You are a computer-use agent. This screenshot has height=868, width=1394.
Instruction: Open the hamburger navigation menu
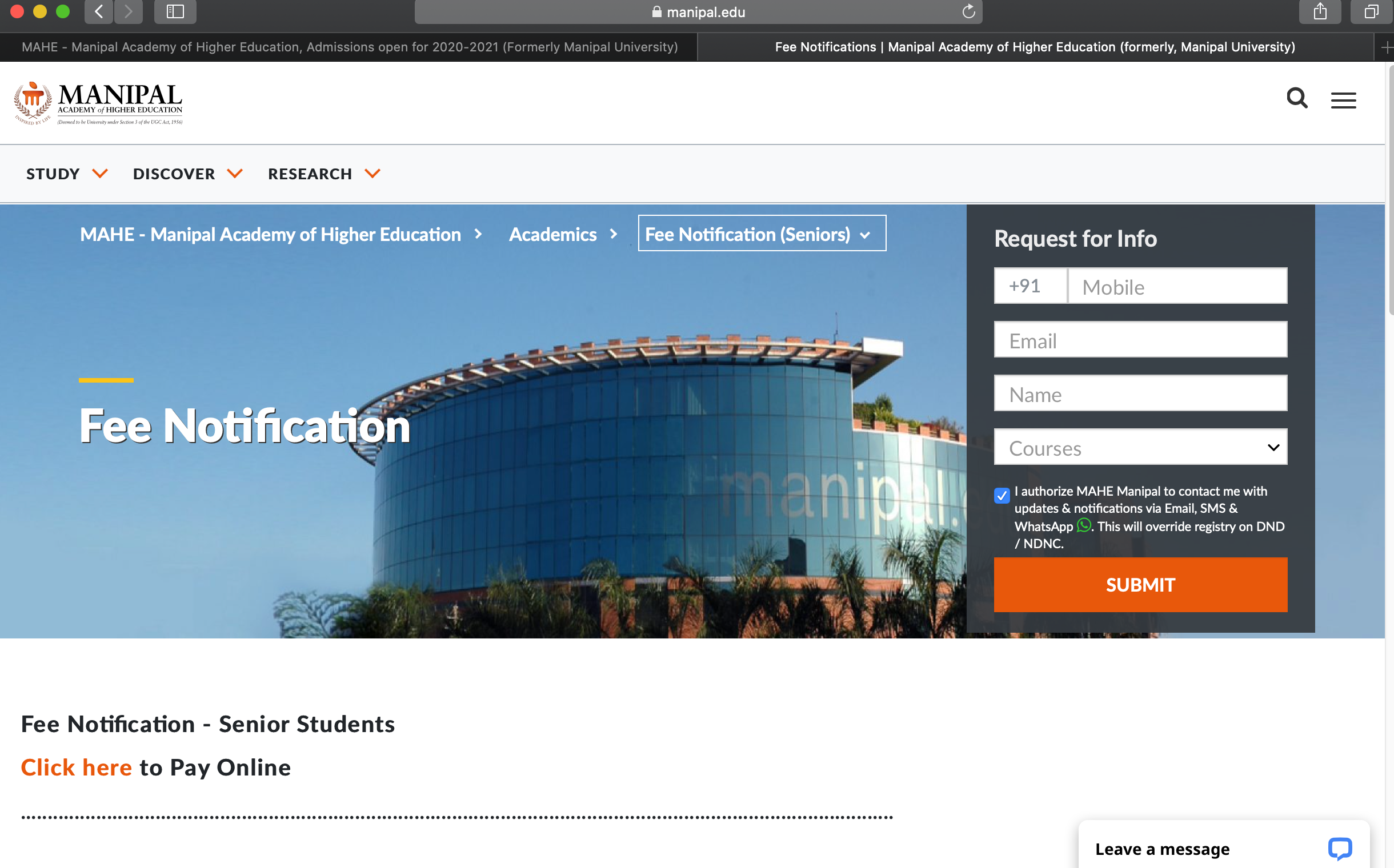click(1344, 99)
